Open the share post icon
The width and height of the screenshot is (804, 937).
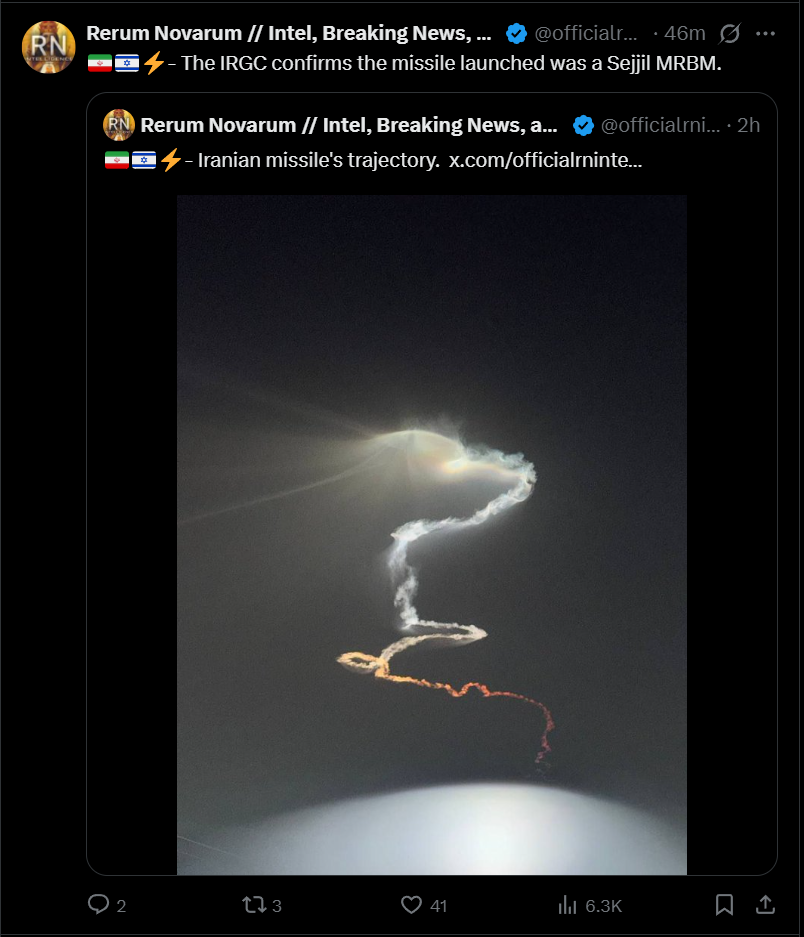(x=765, y=905)
